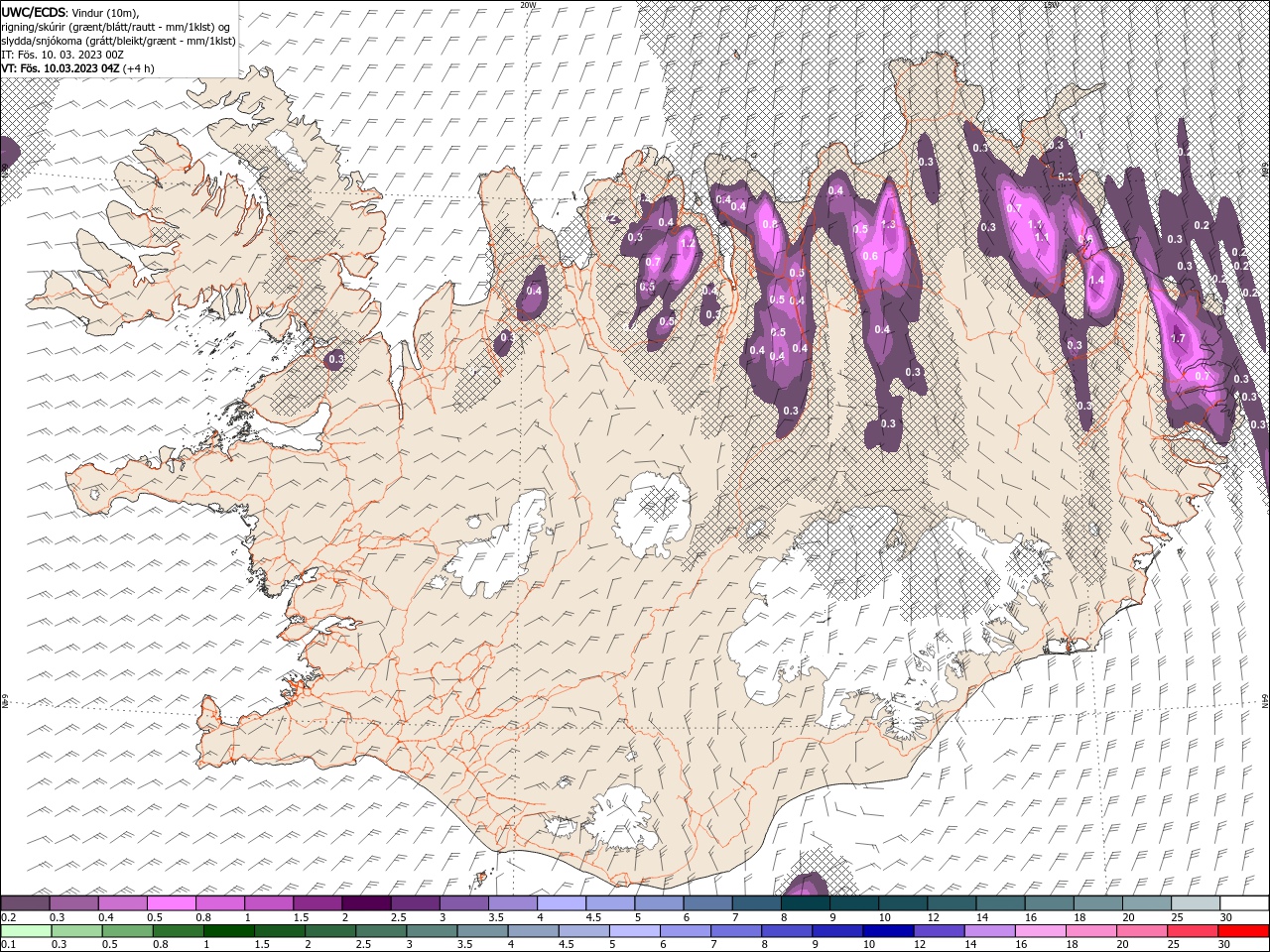Click the '20W' longitude label

point(528,5)
